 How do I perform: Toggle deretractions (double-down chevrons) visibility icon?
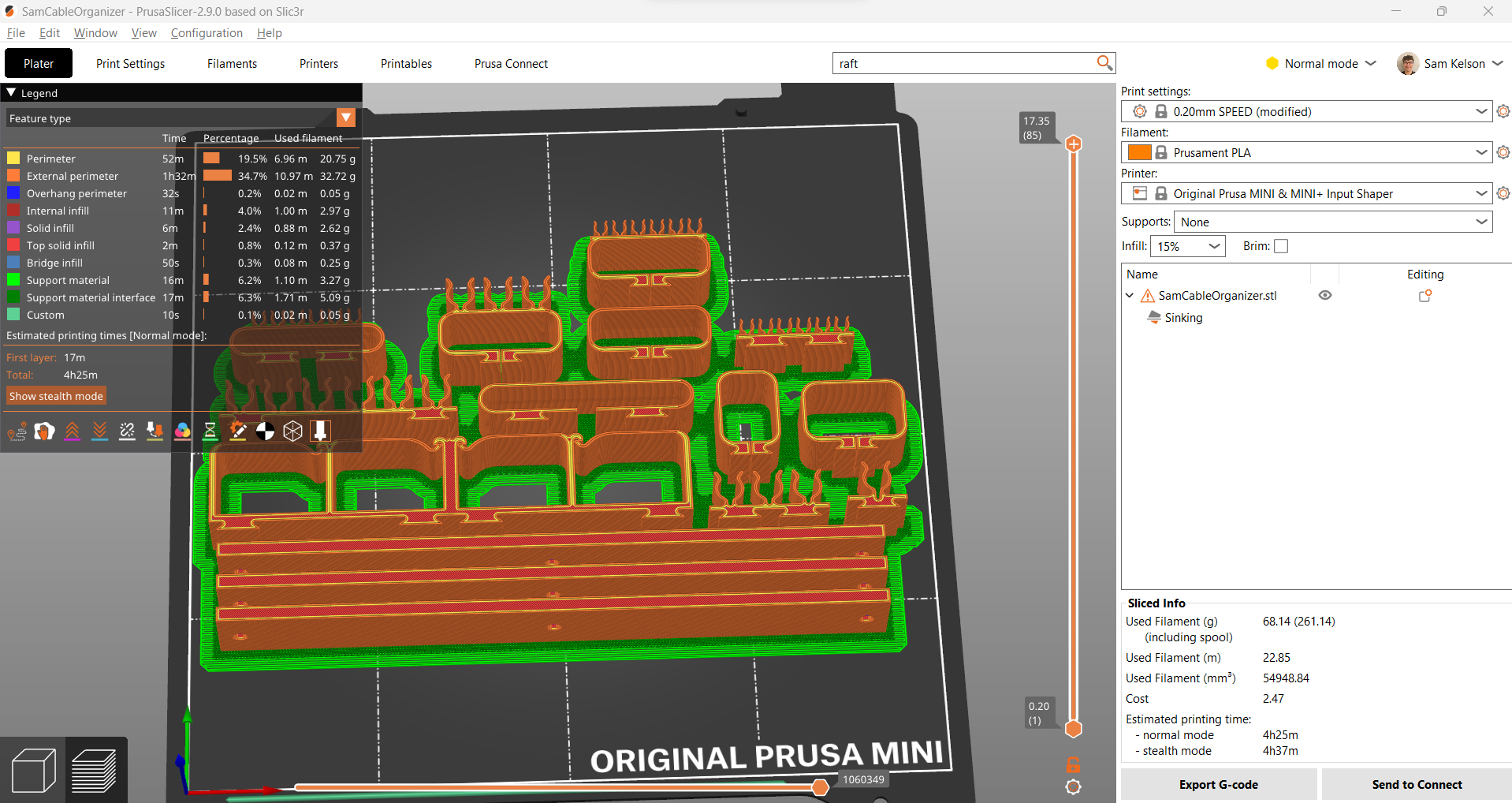click(x=100, y=431)
